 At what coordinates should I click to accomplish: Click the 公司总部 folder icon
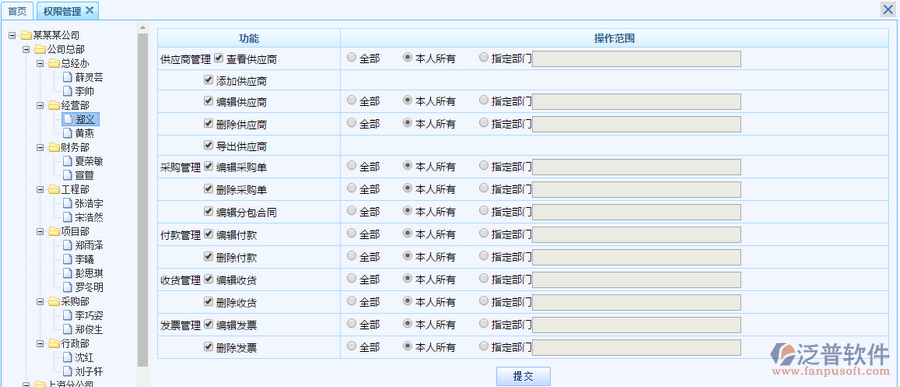point(40,49)
